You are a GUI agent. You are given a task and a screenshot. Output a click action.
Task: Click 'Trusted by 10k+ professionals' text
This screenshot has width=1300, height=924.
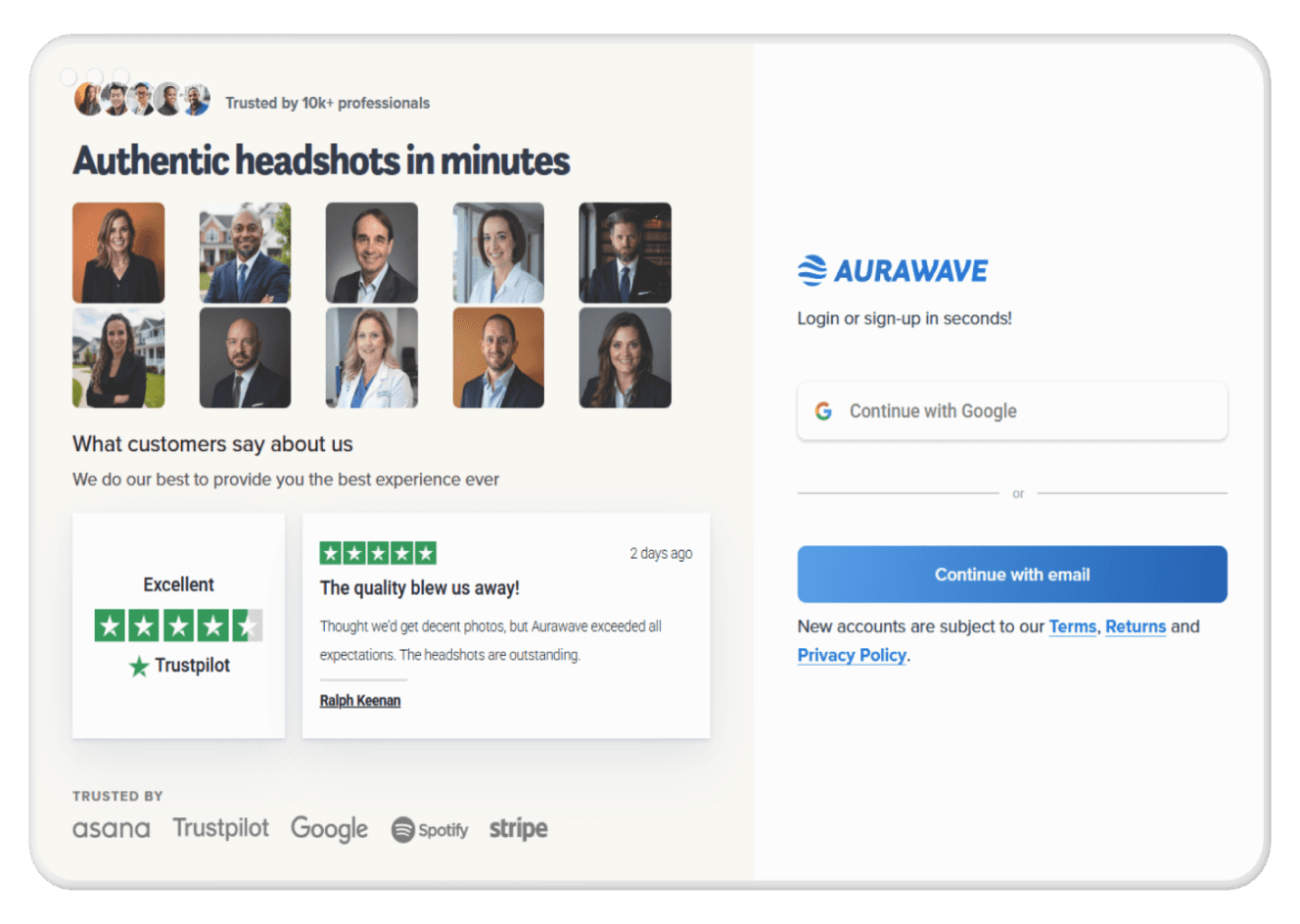tap(327, 103)
